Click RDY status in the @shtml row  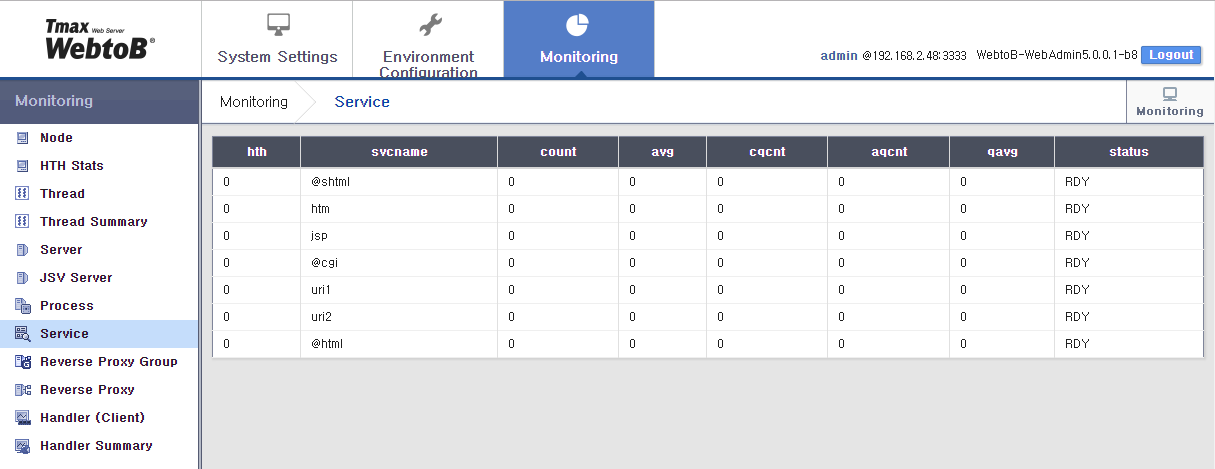[1077, 182]
